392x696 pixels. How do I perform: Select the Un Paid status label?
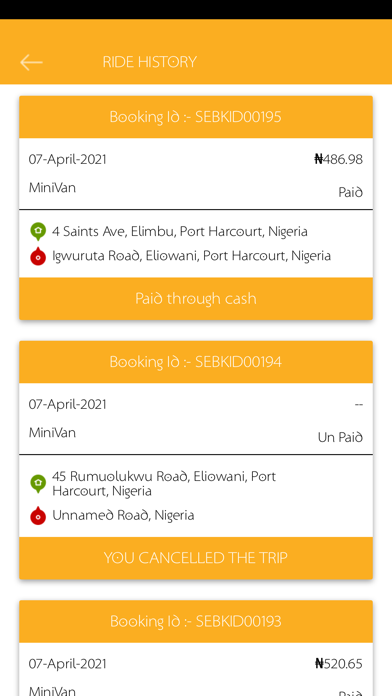click(340, 437)
